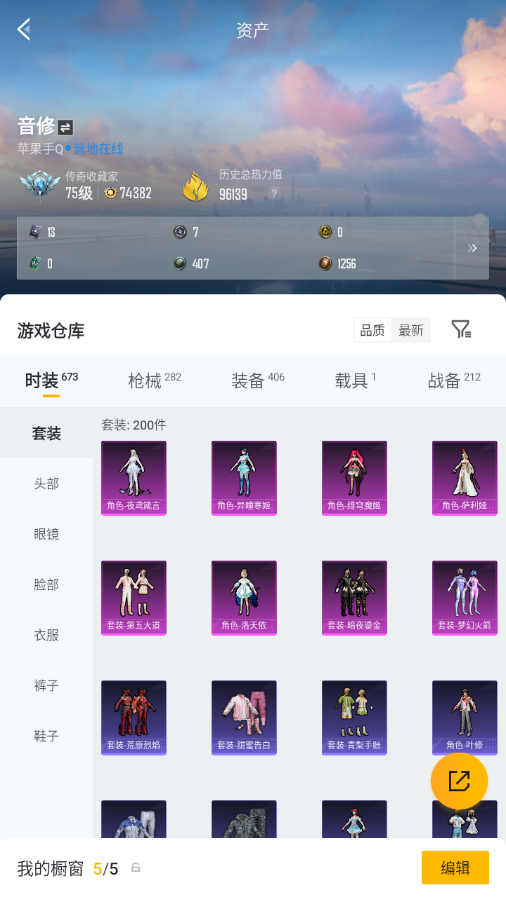Select the 套装 category in sidebar
This screenshot has width=506, height=897.
(x=46, y=433)
